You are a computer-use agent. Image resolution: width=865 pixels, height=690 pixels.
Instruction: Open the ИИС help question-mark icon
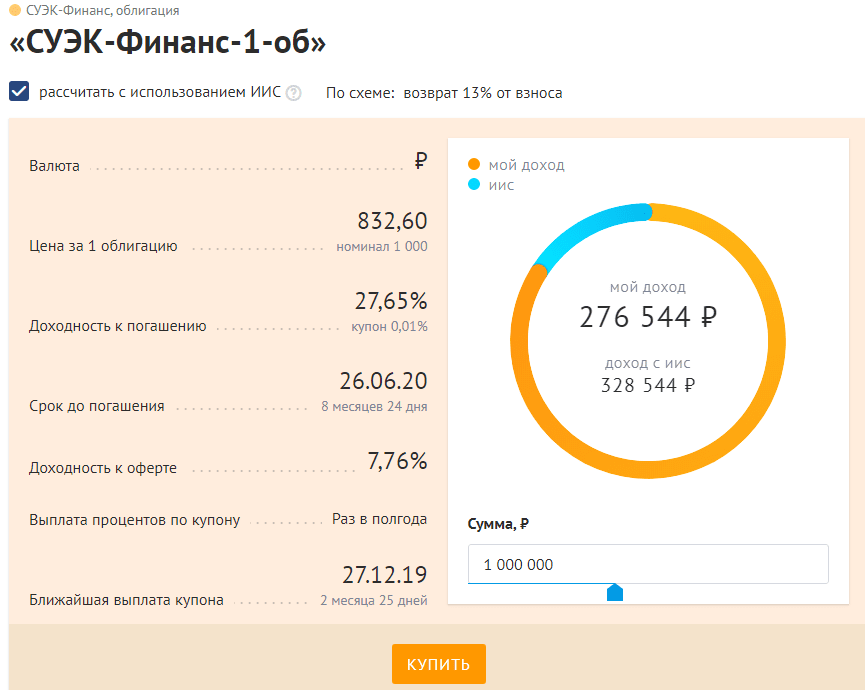[x=294, y=93]
